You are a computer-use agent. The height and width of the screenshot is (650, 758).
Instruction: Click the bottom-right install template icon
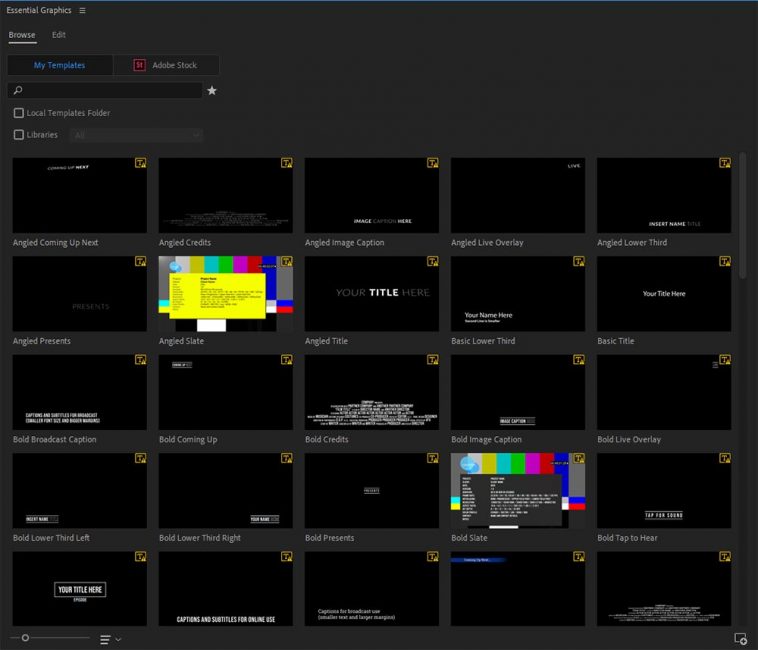pyautogui.click(x=740, y=639)
